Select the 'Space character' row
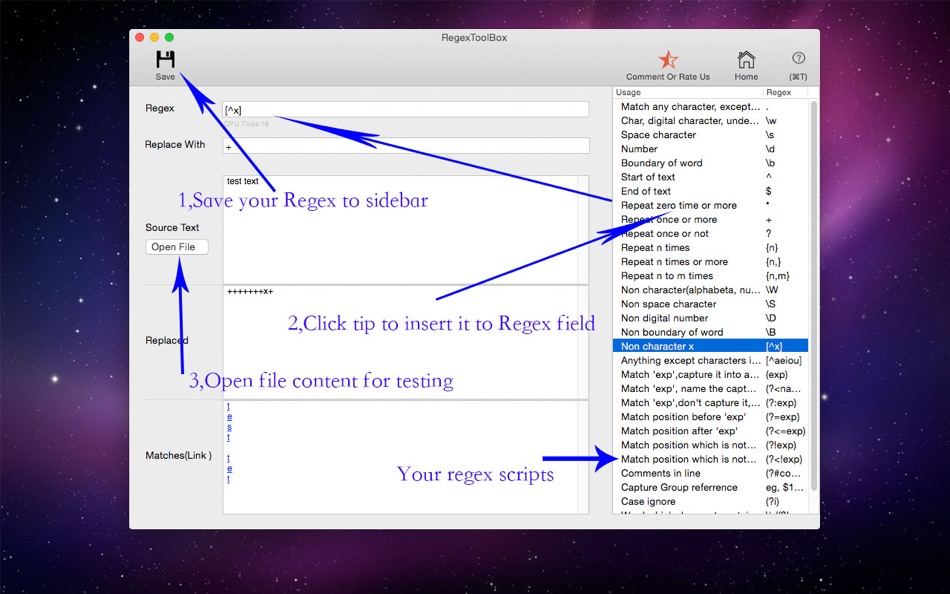Viewport: 950px width, 594px height. click(x=710, y=135)
